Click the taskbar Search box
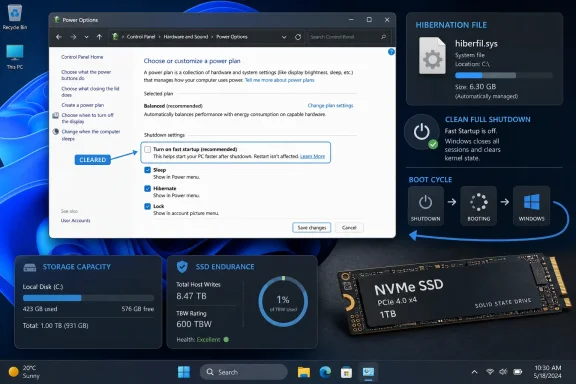The height and width of the screenshot is (384, 576). coord(244,372)
